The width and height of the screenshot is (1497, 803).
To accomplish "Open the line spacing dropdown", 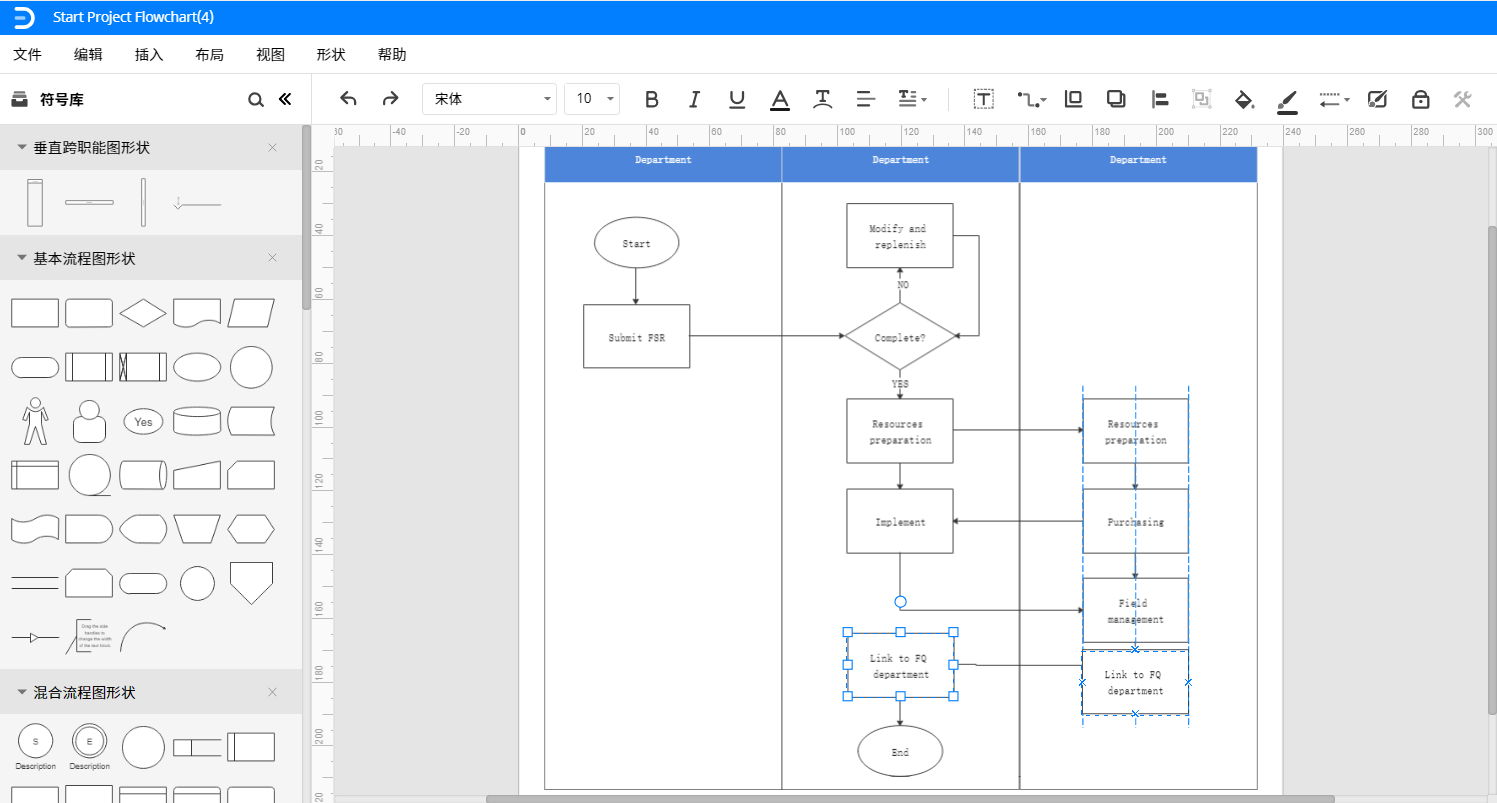I will (912, 98).
